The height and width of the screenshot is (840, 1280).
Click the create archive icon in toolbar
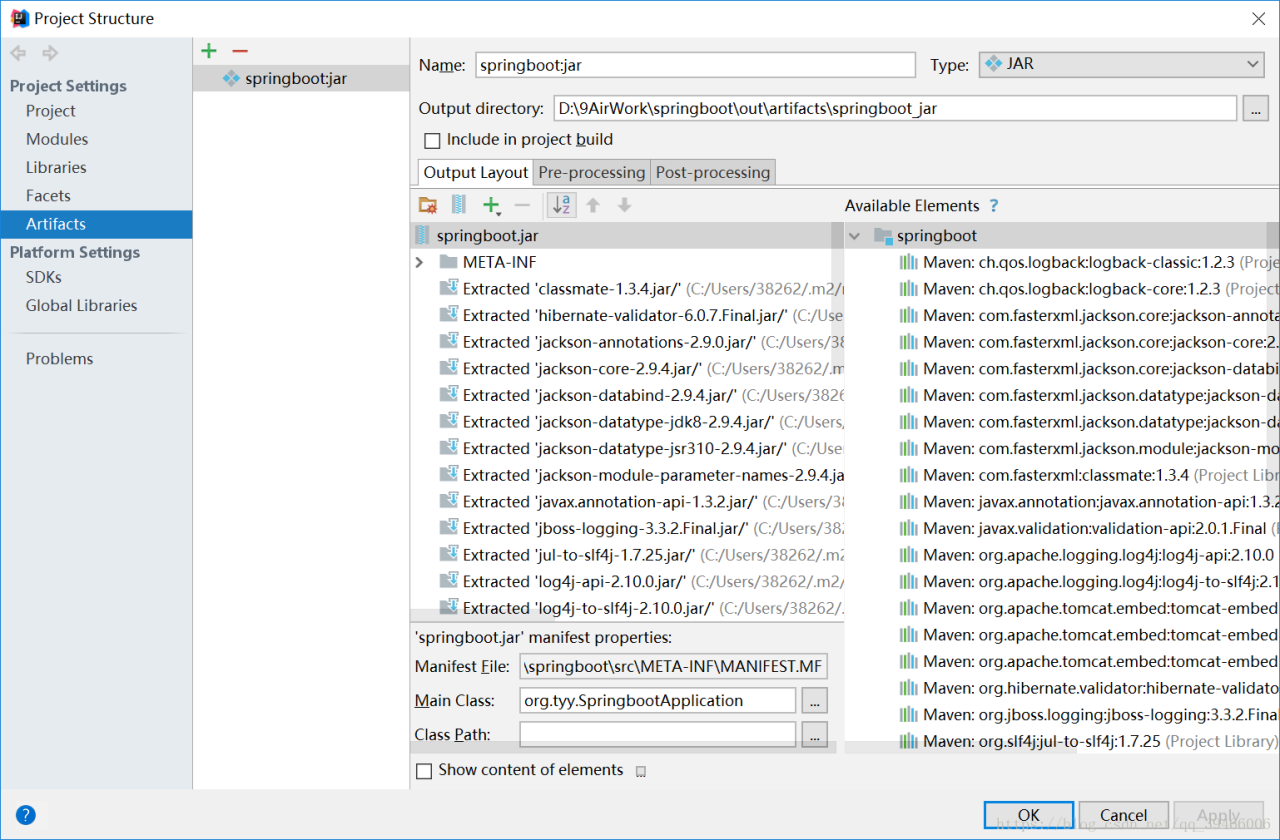459,205
